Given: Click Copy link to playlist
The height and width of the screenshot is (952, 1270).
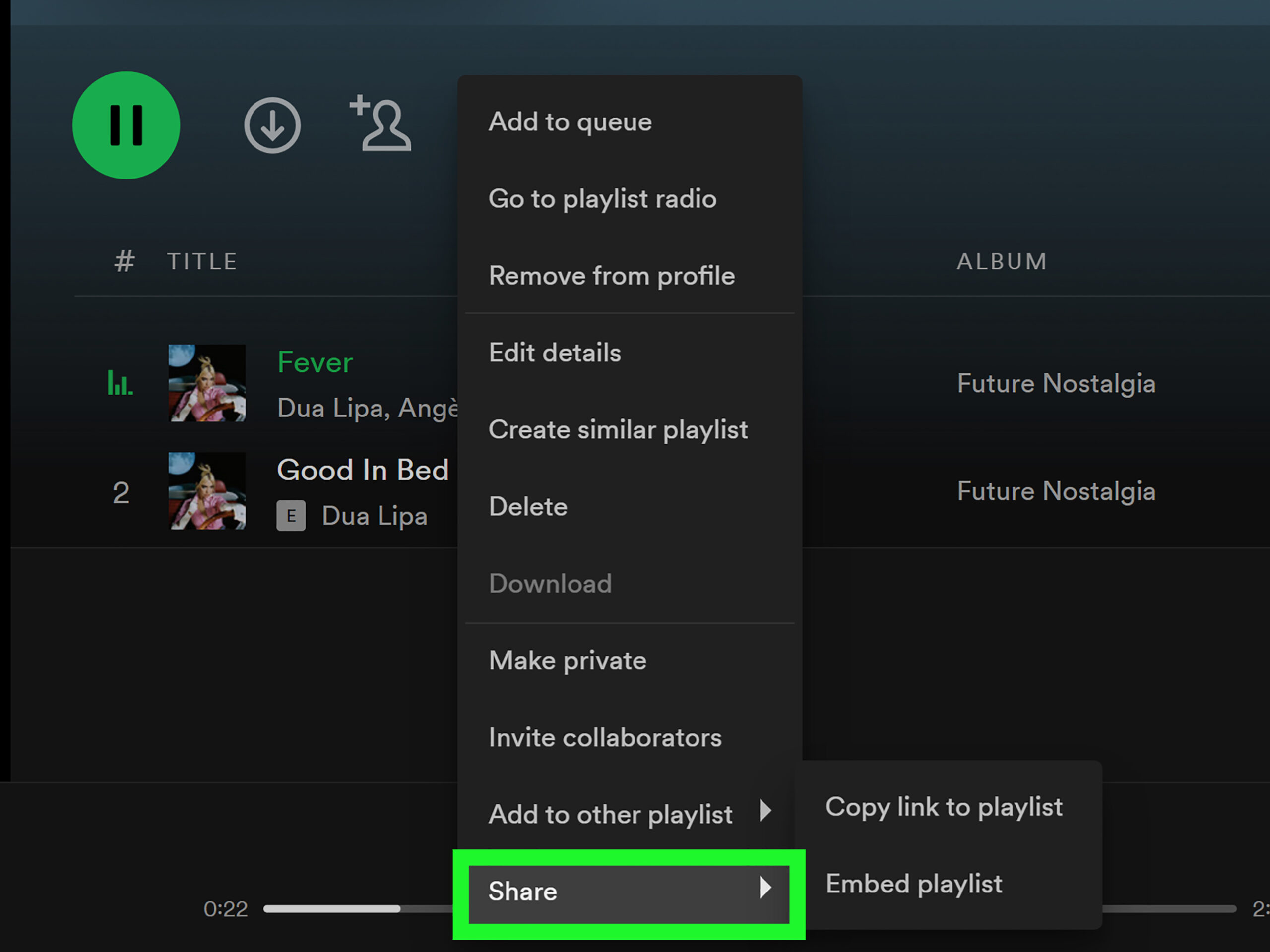Looking at the screenshot, I should 943,806.
